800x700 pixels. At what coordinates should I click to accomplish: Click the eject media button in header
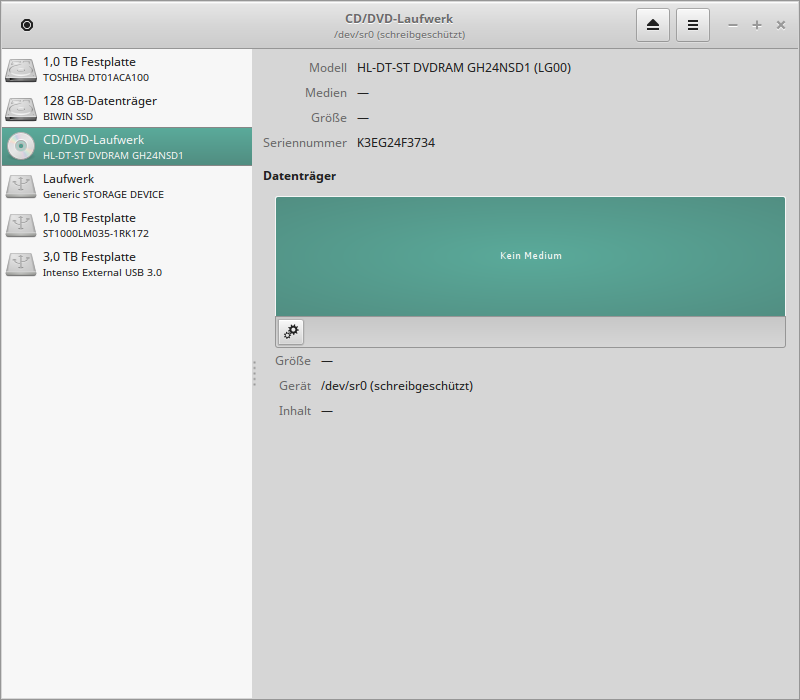[653, 25]
